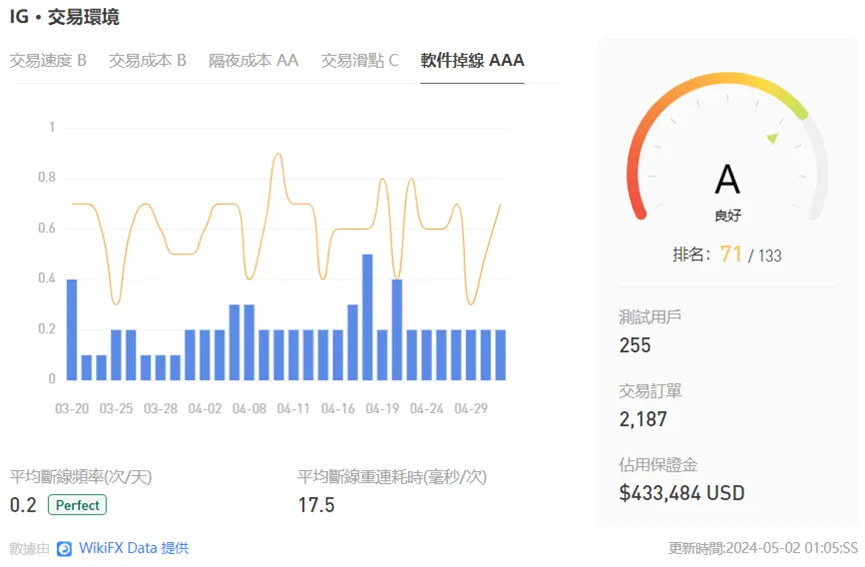The width and height of the screenshot is (865, 567).
Task: Click the 平均斷線頻率(次/天) label
Action: (81, 477)
